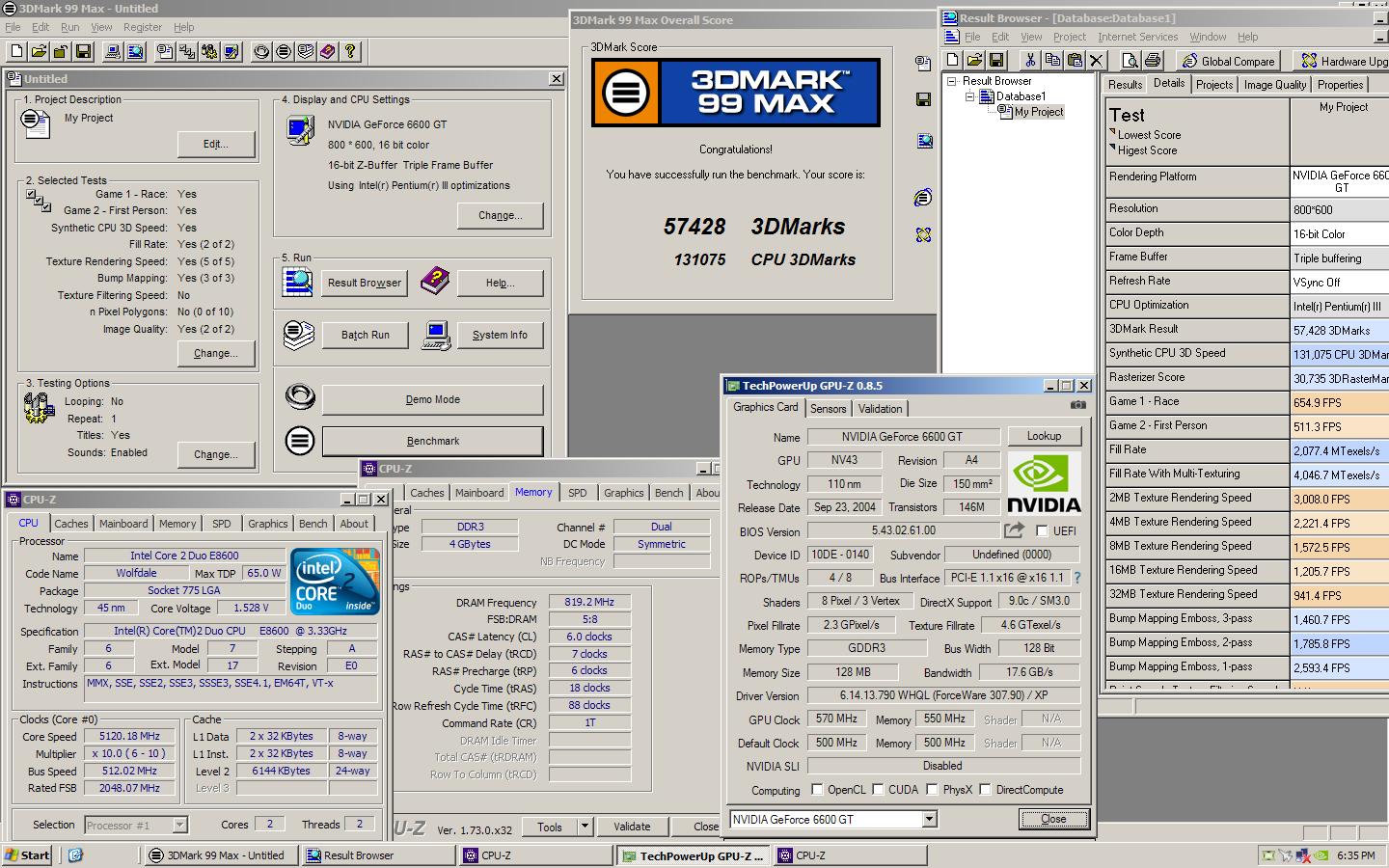Toggle UEFI checkbox in GPU-Z
This screenshot has width=1389, height=868.
pos(1042,531)
